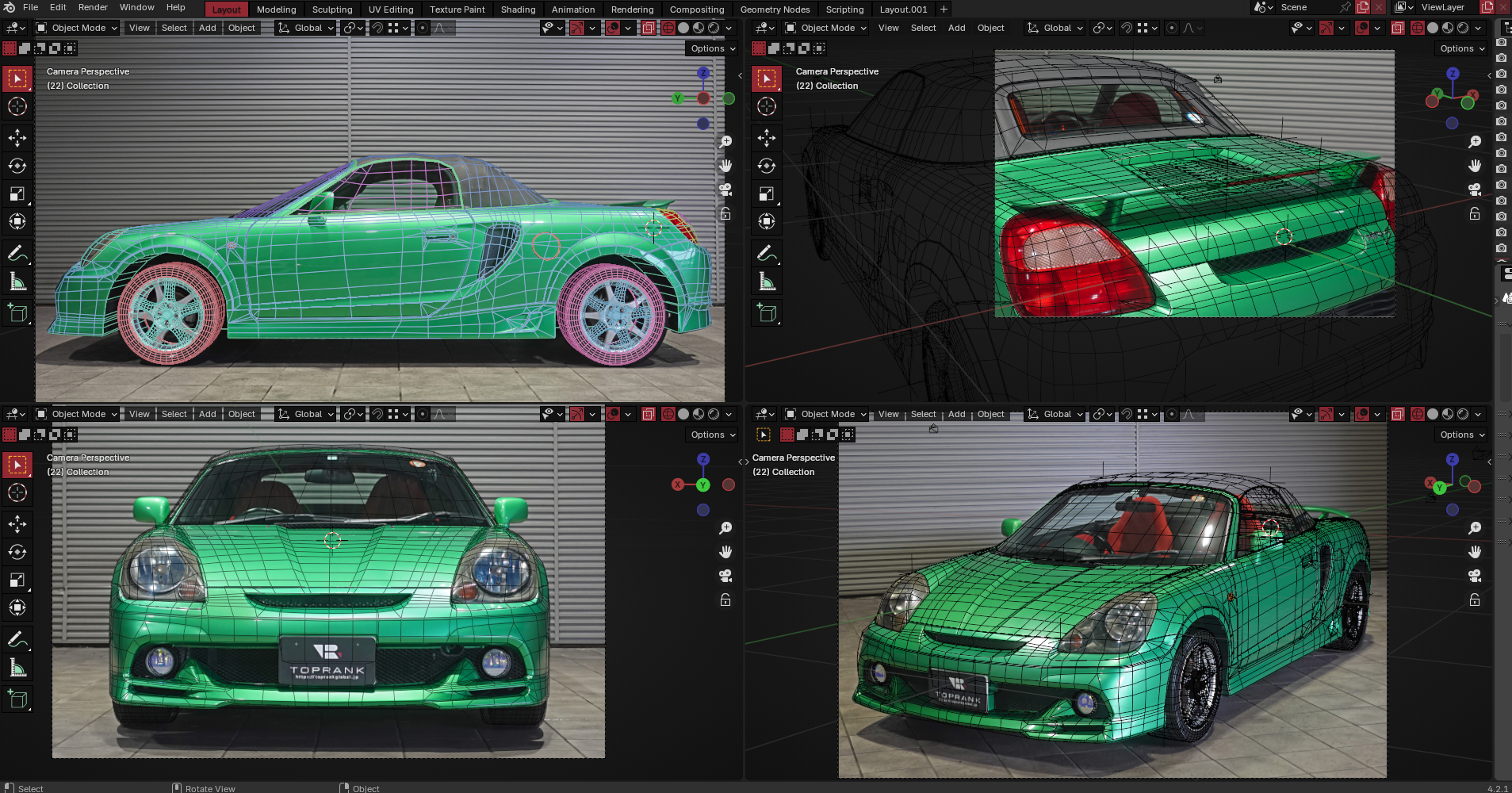Viewport: 1512px width, 793px height.
Task: Click the ViewLayer name field
Action: (x=1448, y=7)
